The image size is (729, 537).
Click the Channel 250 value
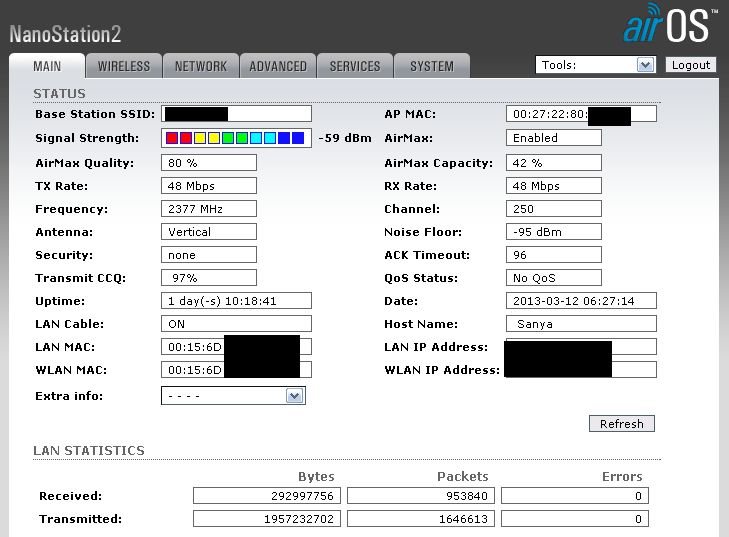pos(554,209)
